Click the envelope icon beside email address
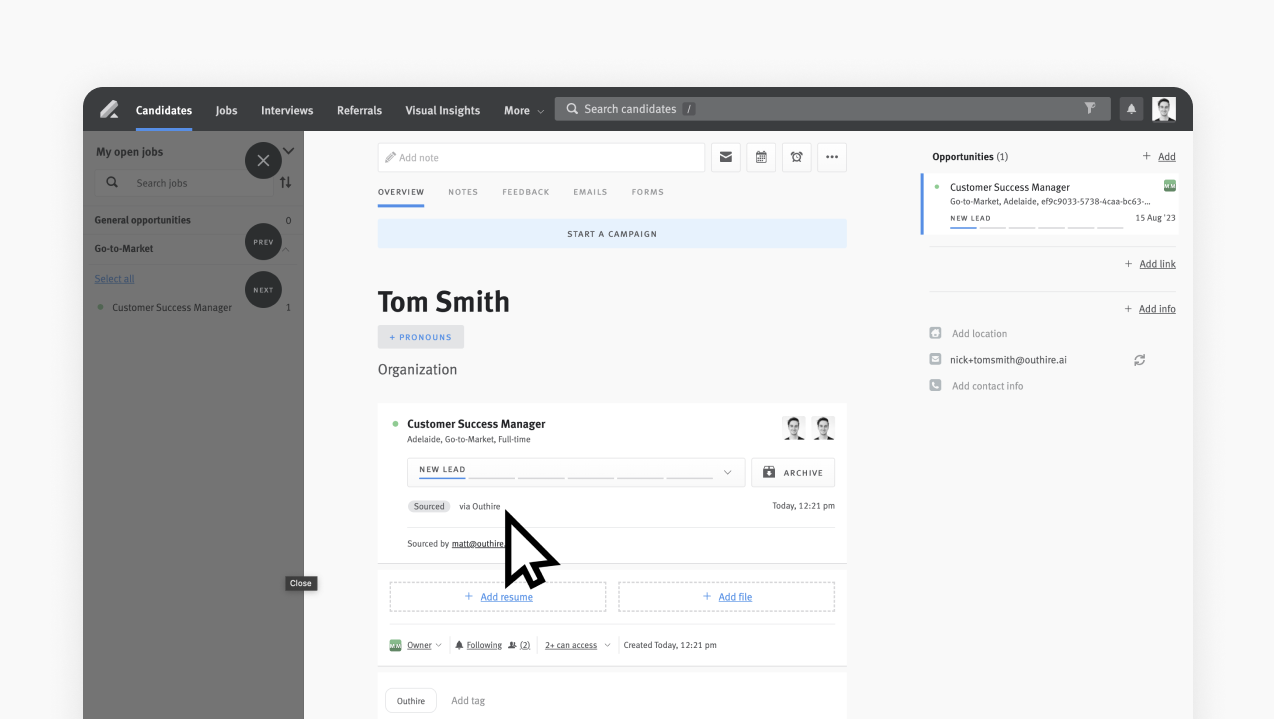 935,359
